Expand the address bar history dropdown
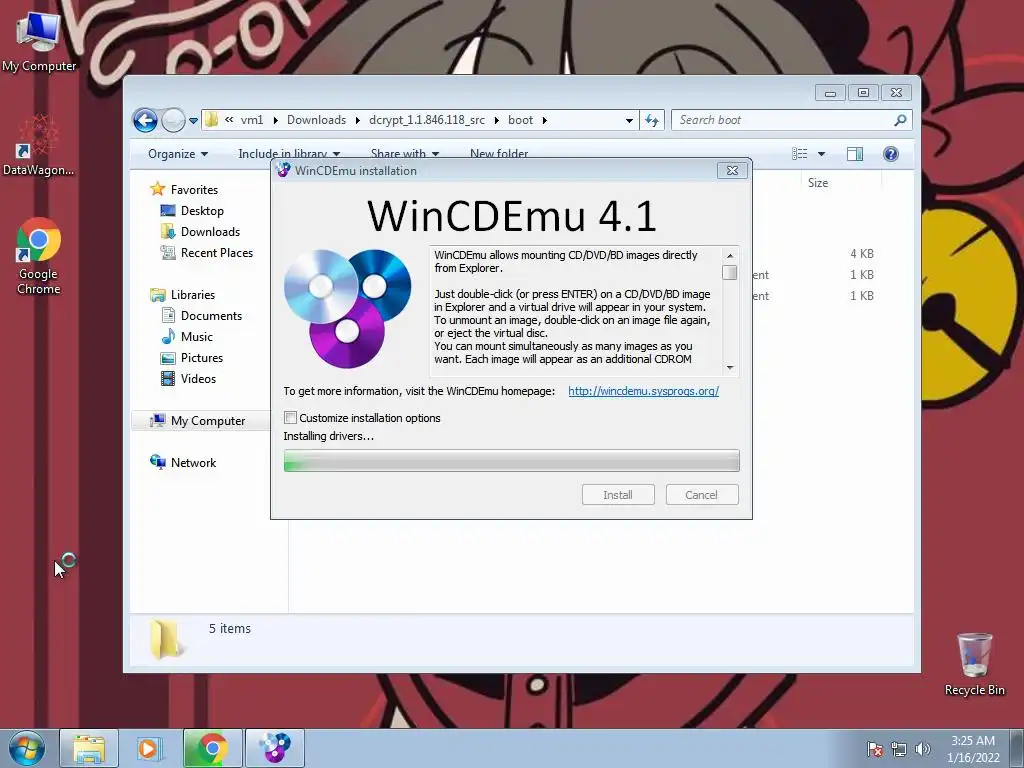 coord(629,120)
